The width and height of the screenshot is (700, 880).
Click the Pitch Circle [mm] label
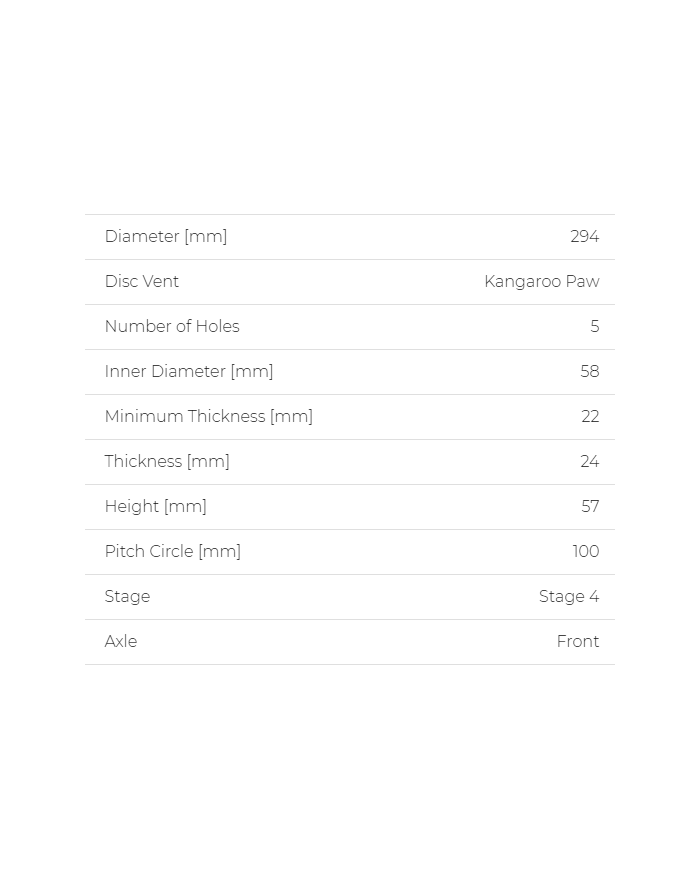[x=173, y=552]
